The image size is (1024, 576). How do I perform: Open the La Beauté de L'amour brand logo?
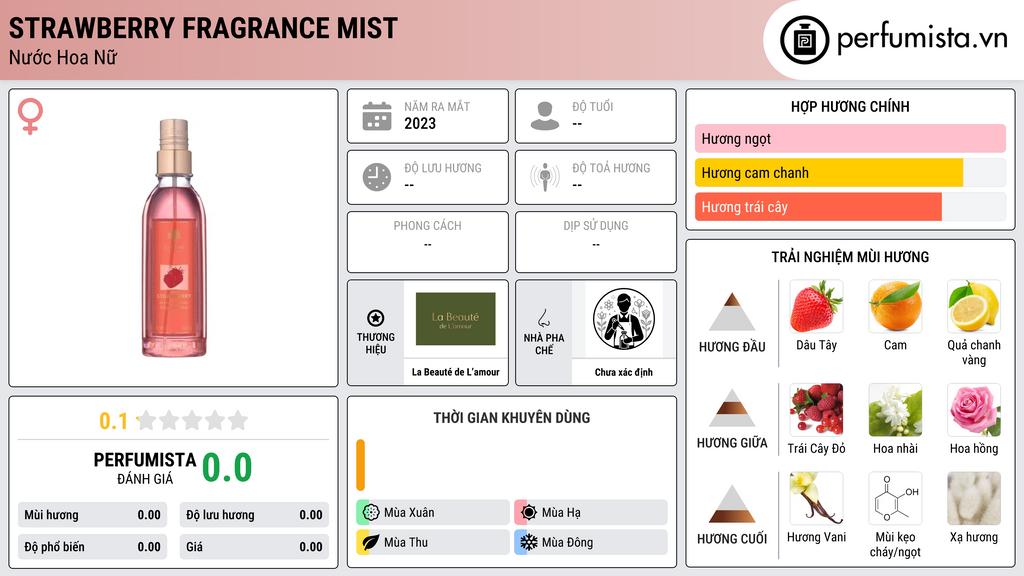(455, 319)
